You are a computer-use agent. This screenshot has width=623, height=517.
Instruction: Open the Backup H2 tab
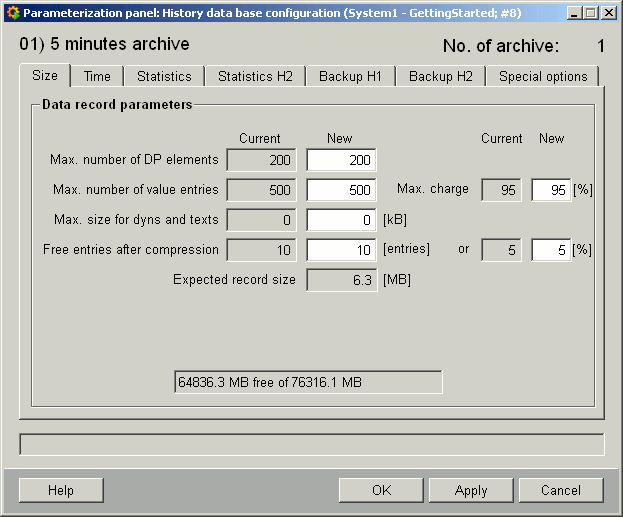coord(441,76)
